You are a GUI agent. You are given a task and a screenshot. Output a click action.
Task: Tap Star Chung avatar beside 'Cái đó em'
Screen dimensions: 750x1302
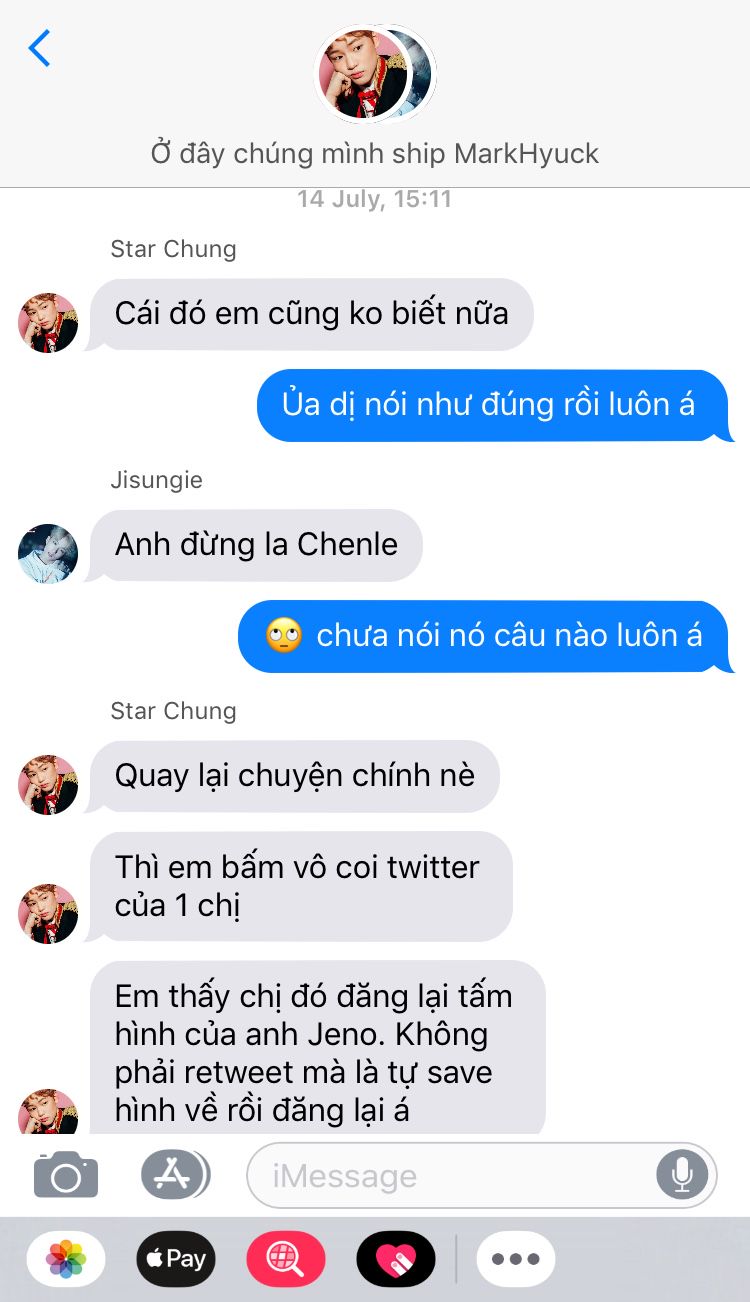(x=48, y=322)
